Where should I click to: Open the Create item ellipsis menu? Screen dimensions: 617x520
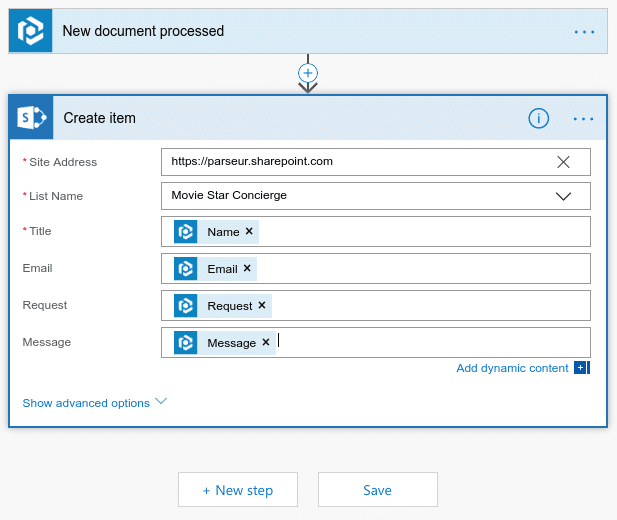click(584, 118)
